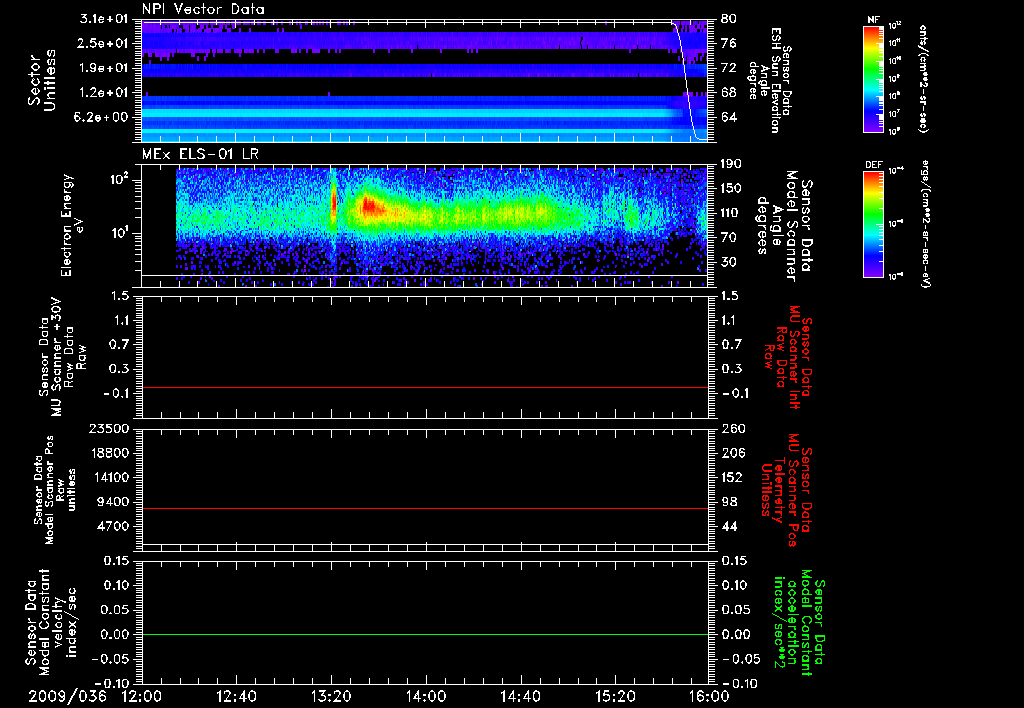Click the "MEx ELS-01 LR" panel title
This screenshot has width=1024, height=708.
pyautogui.click(x=200, y=154)
